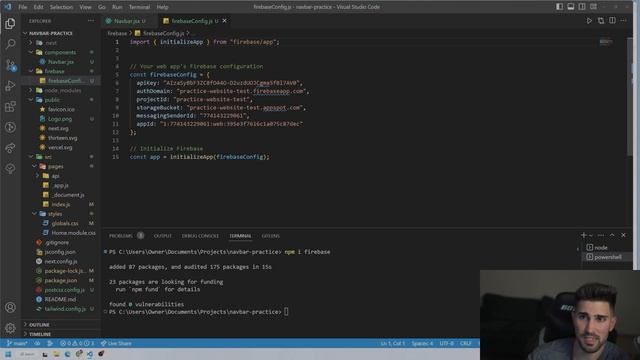Switch to the PROBLEMS panel tab

pos(121,236)
